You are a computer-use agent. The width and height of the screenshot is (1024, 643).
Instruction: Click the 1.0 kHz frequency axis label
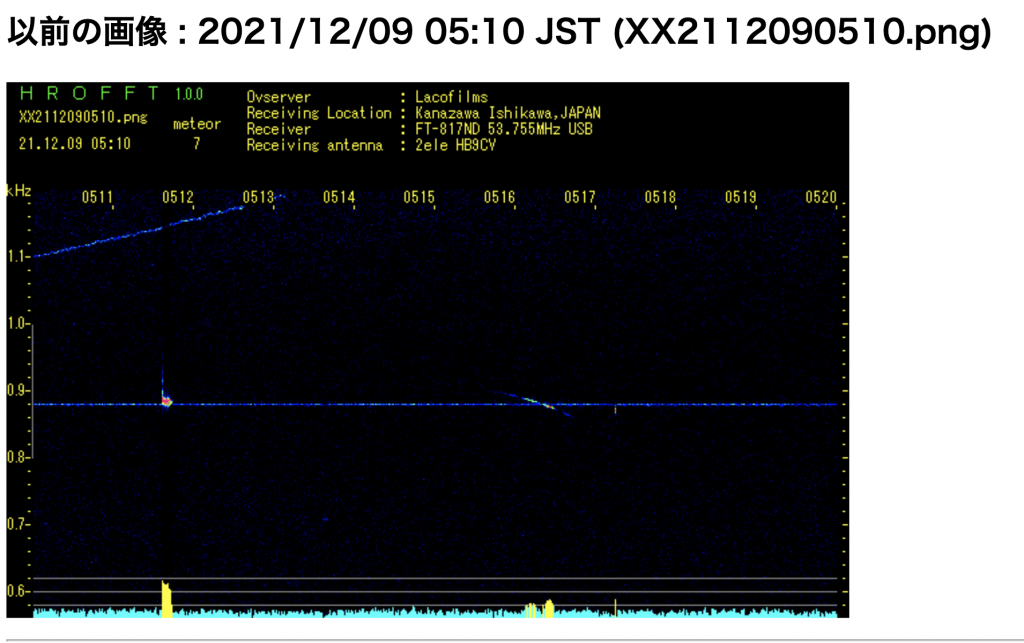(x=17, y=324)
